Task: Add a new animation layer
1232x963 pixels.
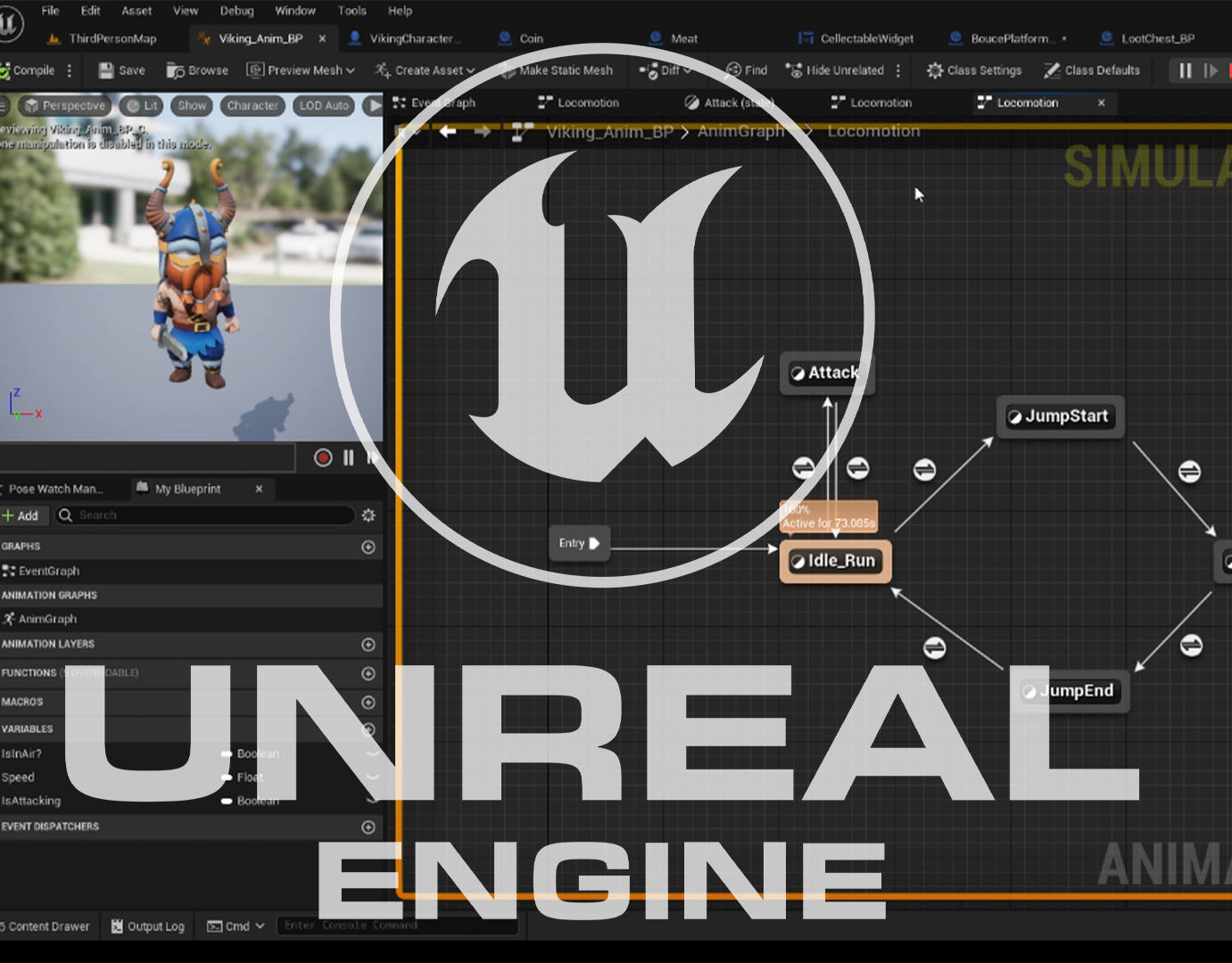Action: (x=368, y=644)
